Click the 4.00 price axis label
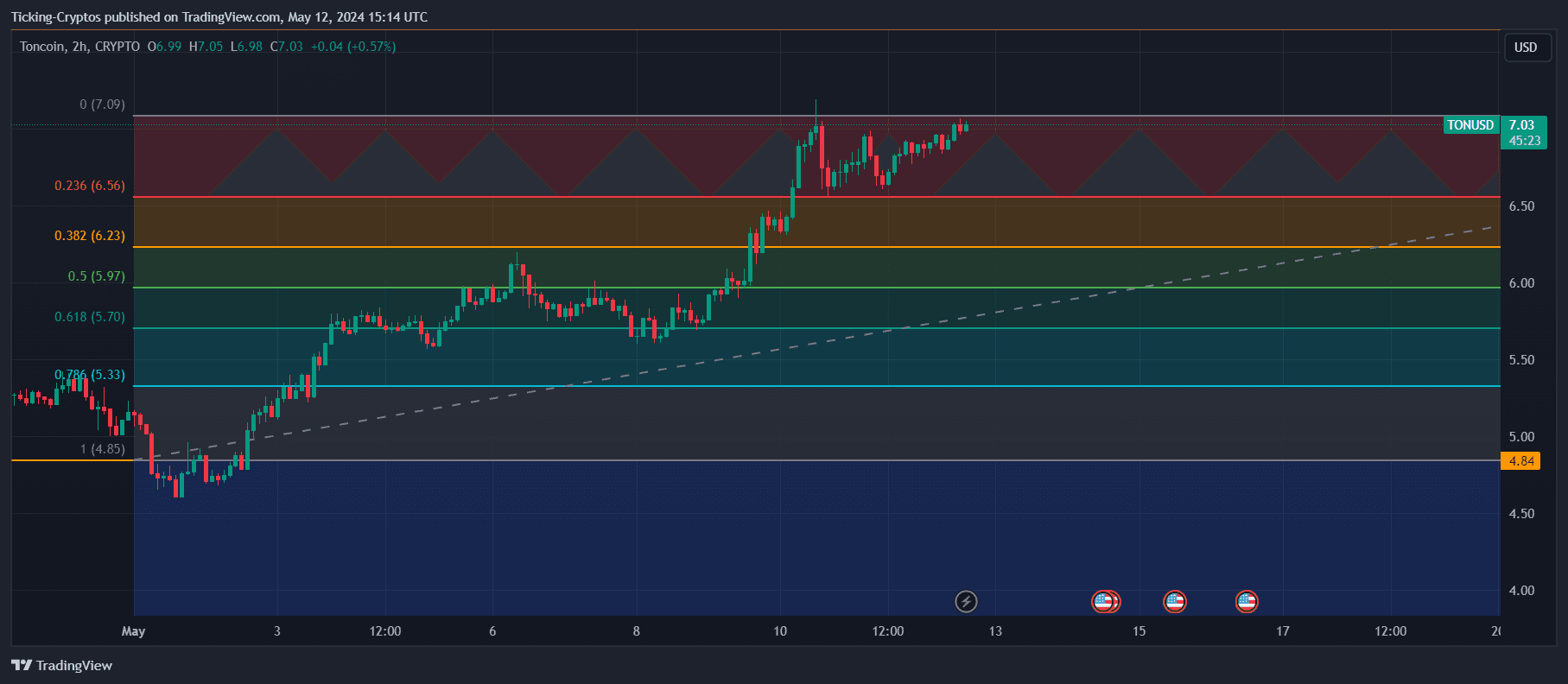The width and height of the screenshot is (1568, 684). [x=1521, y=591]
